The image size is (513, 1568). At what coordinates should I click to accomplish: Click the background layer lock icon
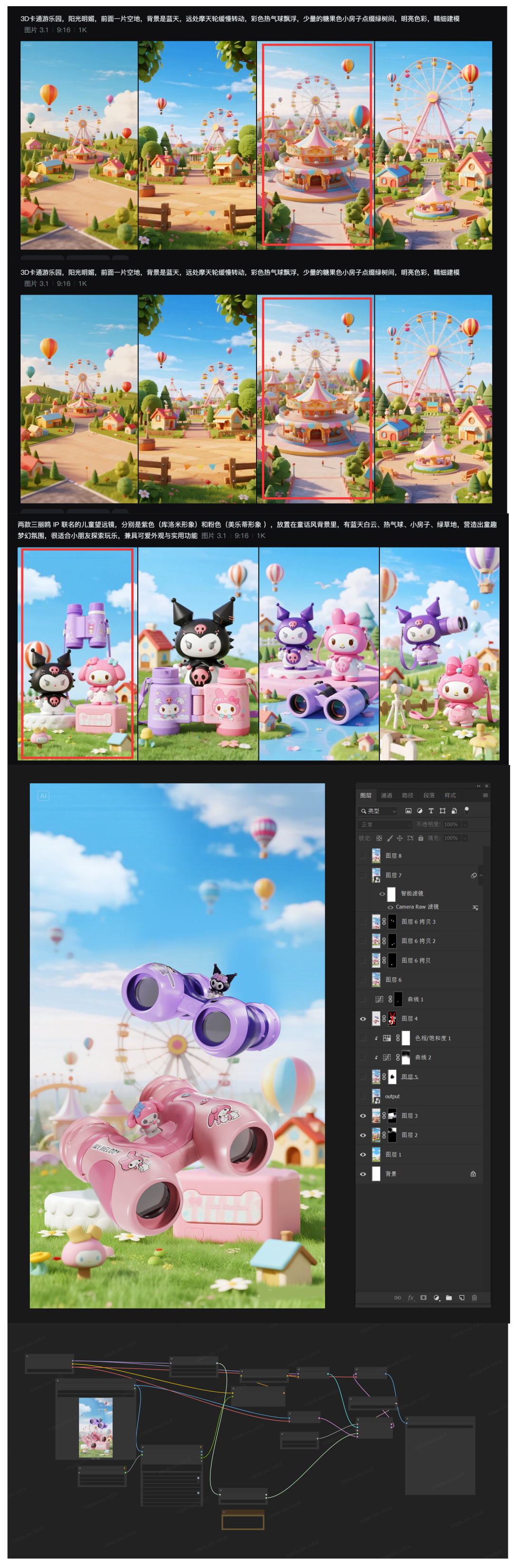(x=473, y=1174)
